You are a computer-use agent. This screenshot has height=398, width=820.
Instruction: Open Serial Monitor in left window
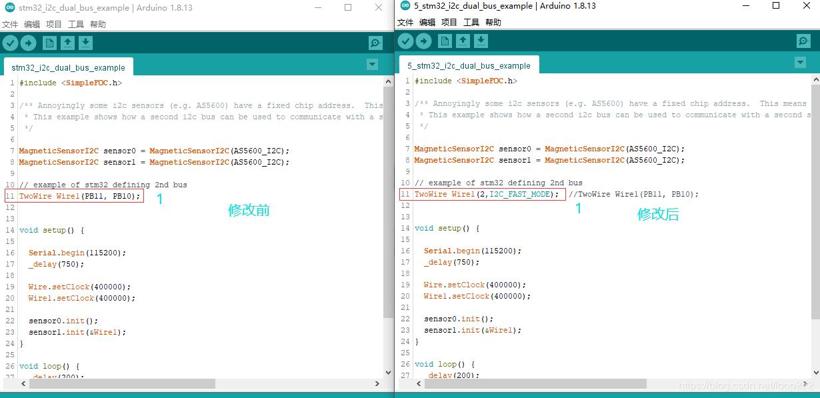(x=375, y=43)
